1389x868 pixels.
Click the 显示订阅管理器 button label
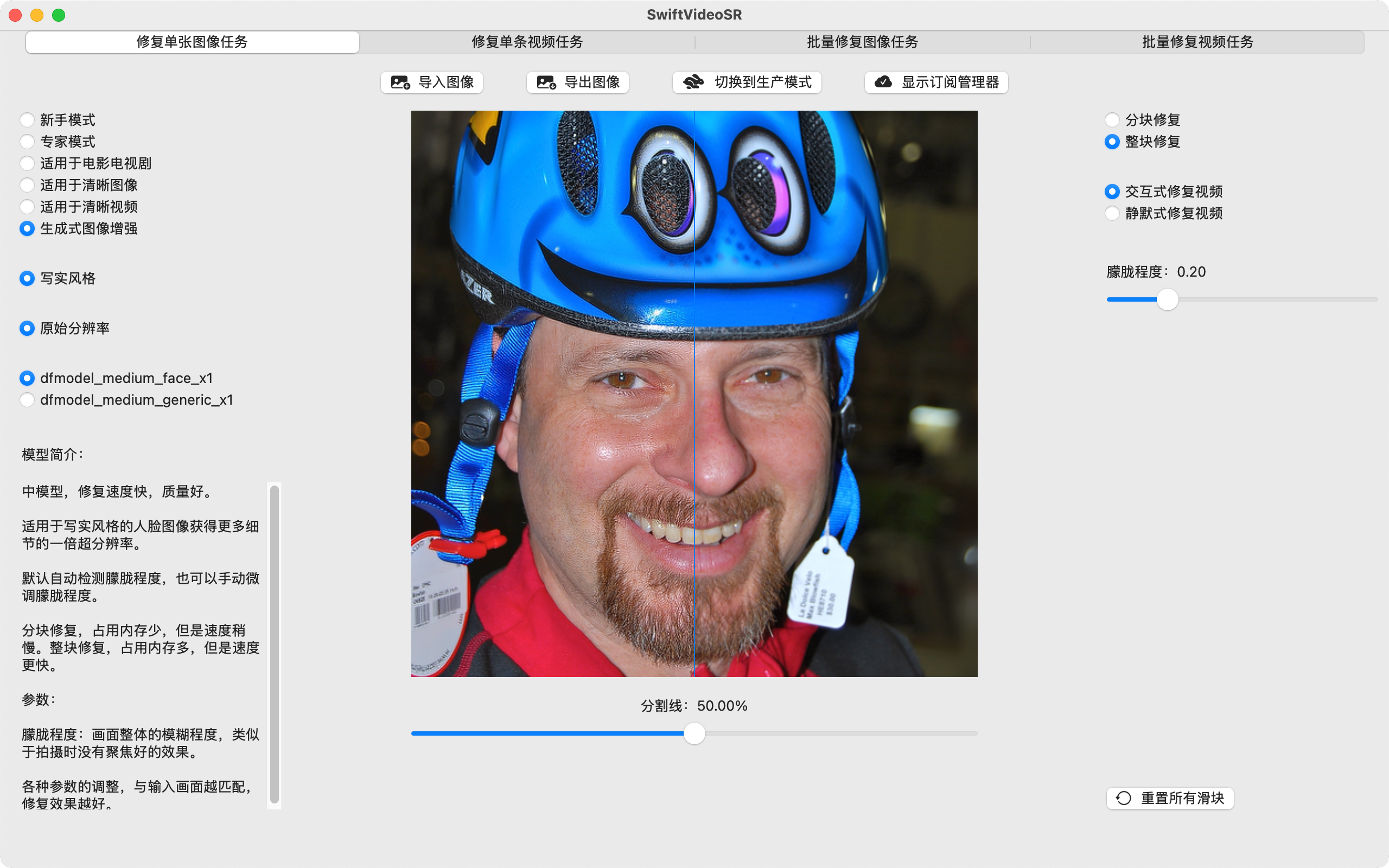[950, 82]
